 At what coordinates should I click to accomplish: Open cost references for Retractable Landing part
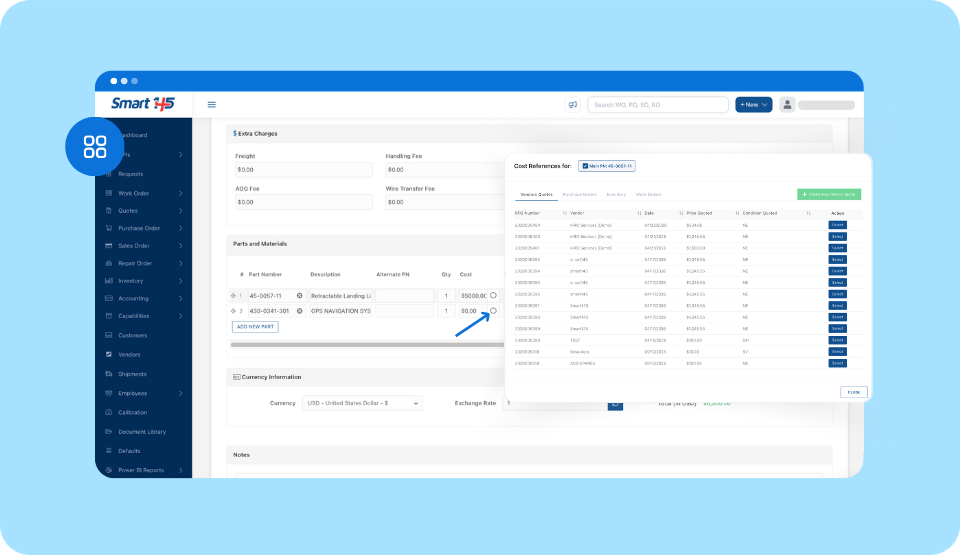[493, 295]
